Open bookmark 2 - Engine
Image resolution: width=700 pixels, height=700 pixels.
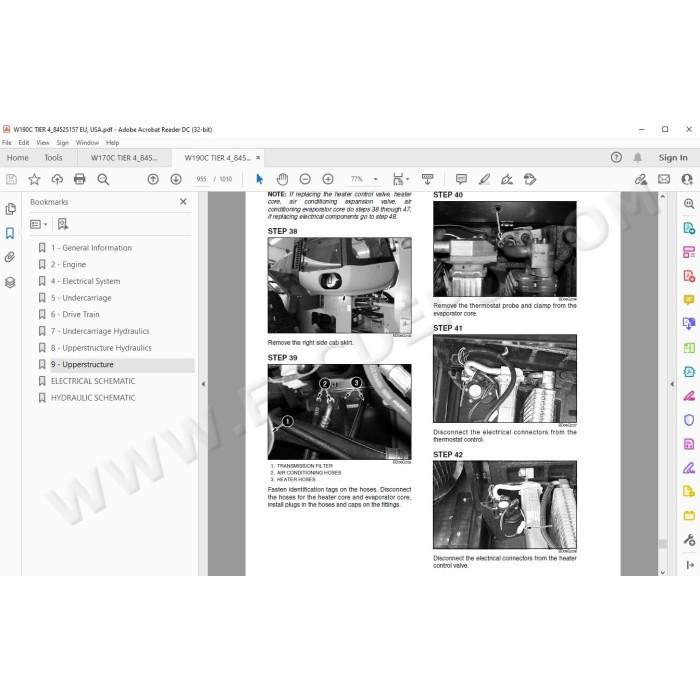[68, 264]
